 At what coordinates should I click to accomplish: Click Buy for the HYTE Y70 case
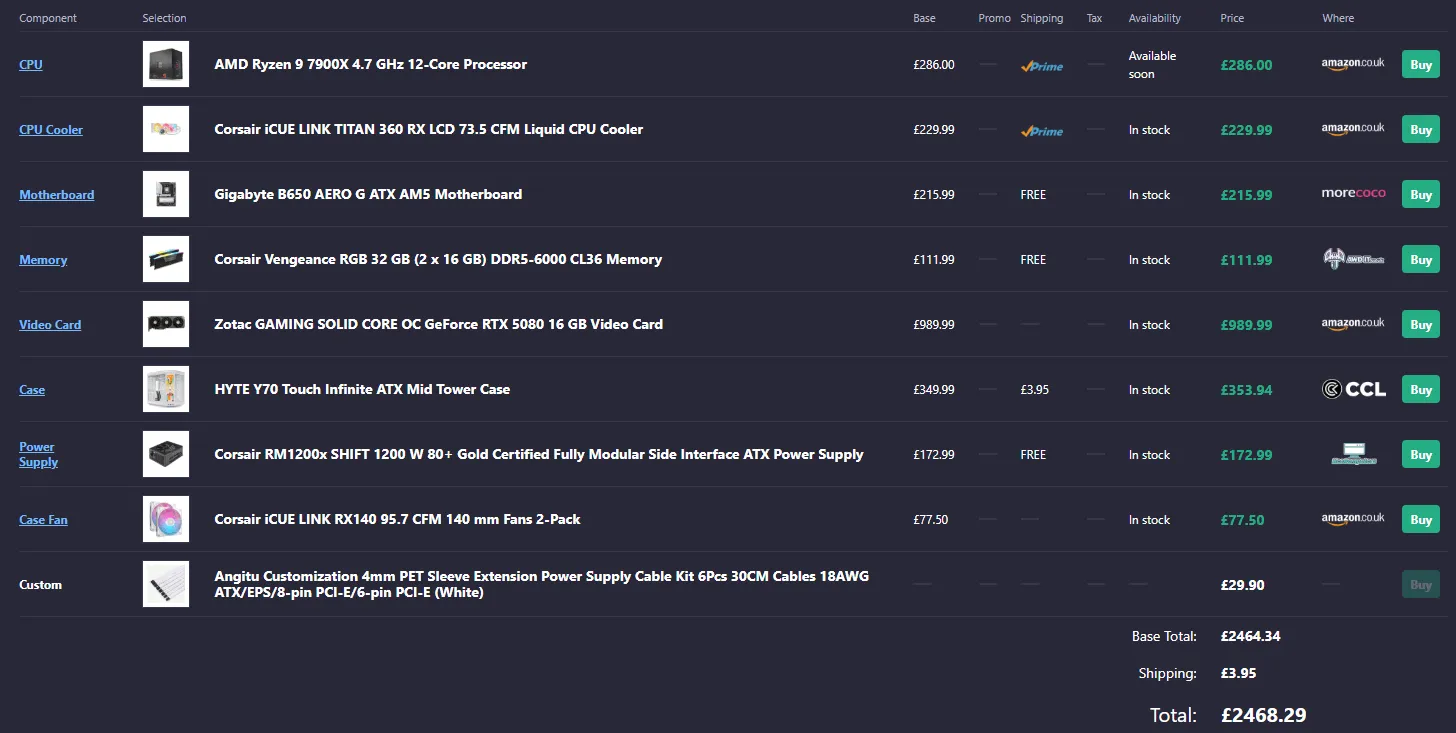(x=1421, y=390)
